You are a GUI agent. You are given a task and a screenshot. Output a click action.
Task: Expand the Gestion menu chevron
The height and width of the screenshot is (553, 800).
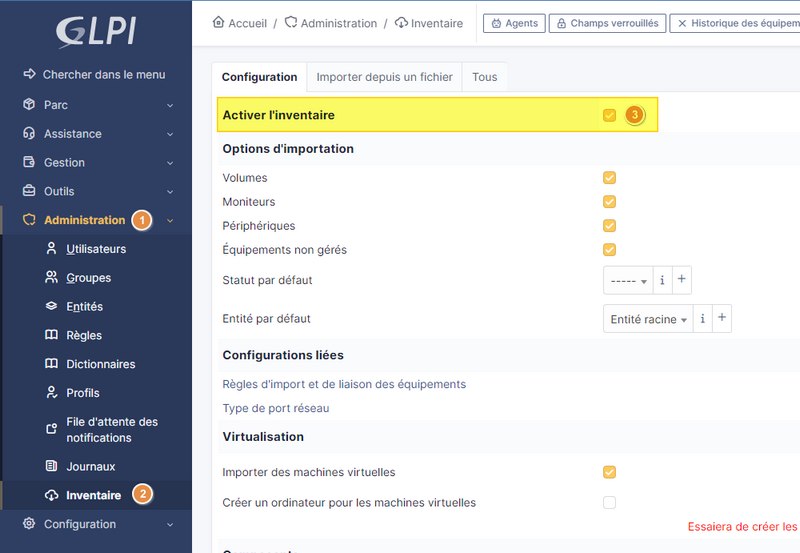click(170, 163)
